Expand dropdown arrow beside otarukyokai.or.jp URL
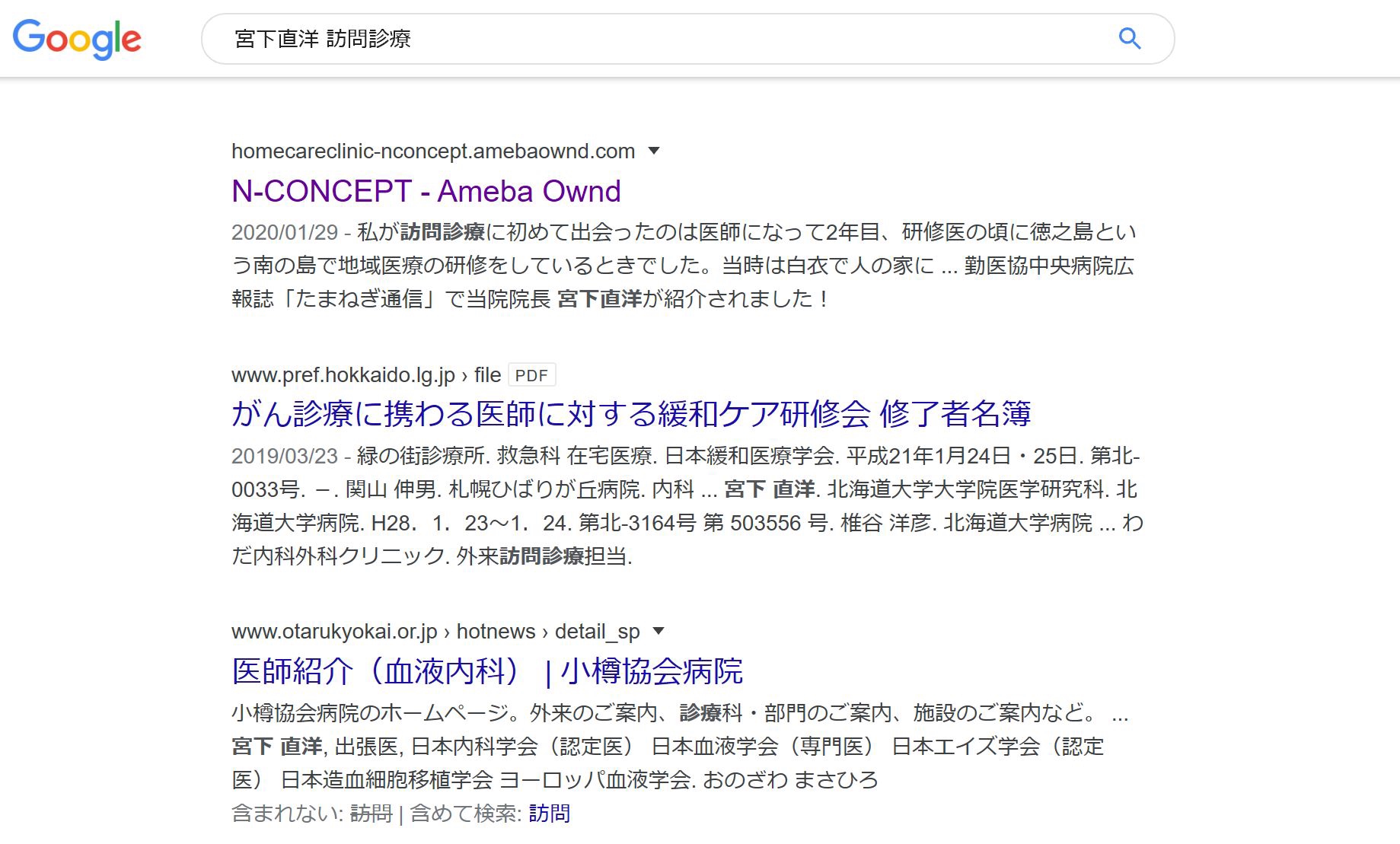 pos(659,631)
